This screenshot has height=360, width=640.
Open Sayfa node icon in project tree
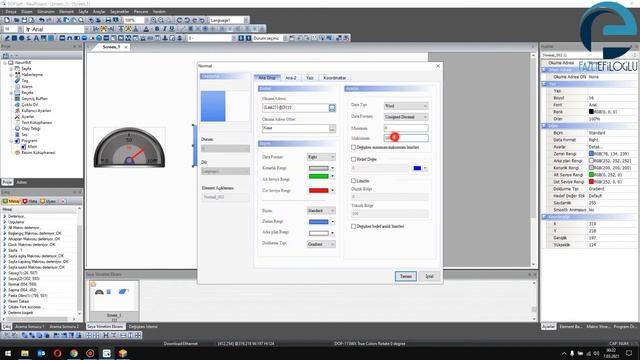17,69
